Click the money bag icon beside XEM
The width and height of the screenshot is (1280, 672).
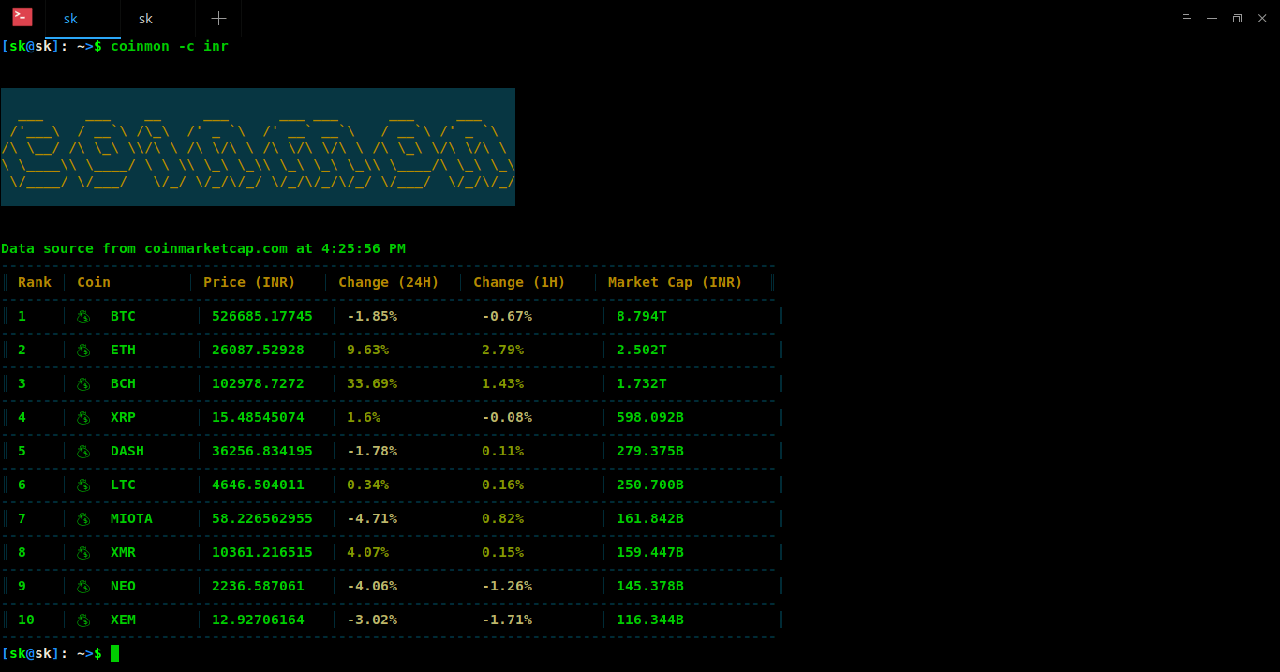tap(84, 620)
